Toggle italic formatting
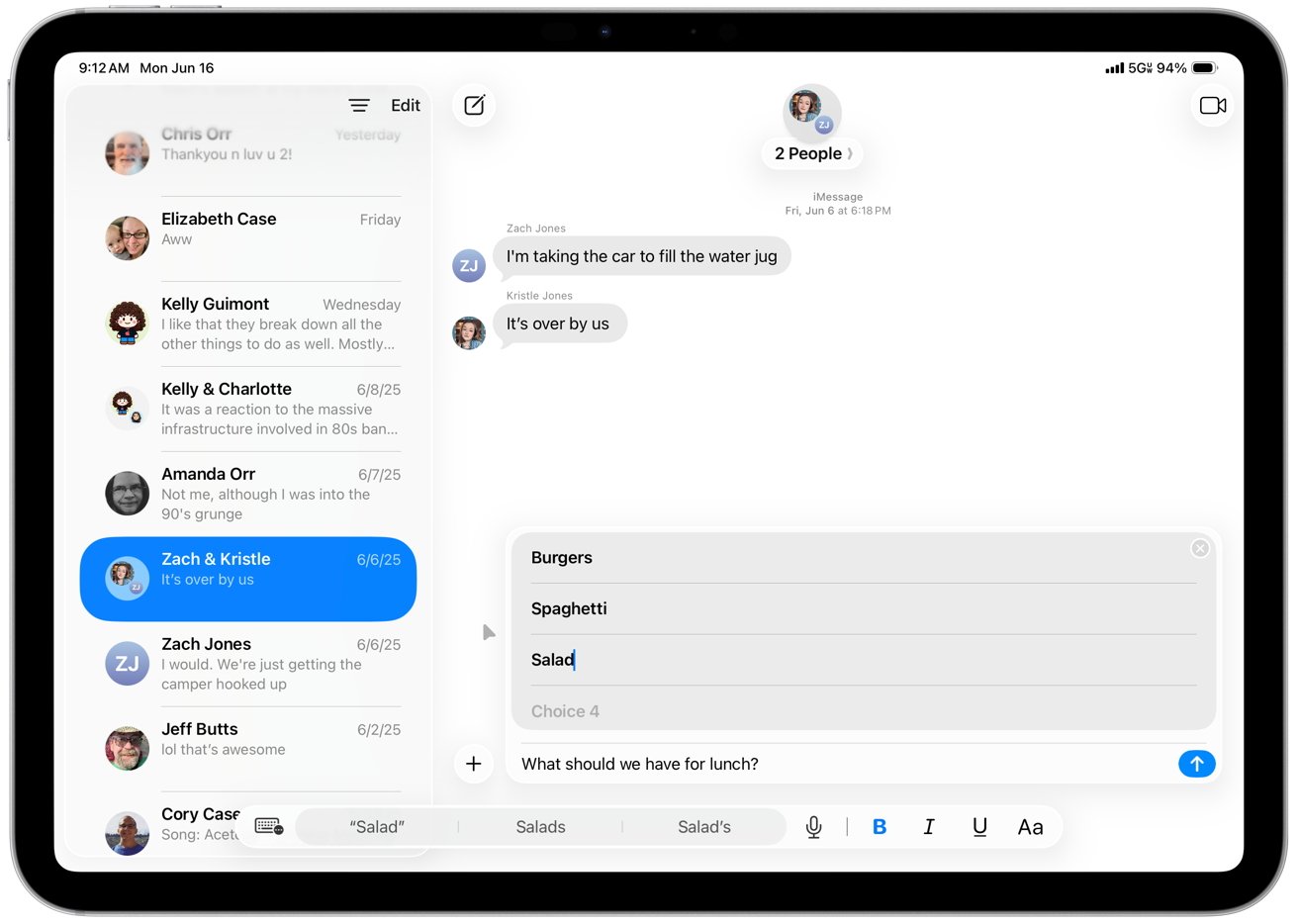The image size is (1298, 924). click(929, 827)
